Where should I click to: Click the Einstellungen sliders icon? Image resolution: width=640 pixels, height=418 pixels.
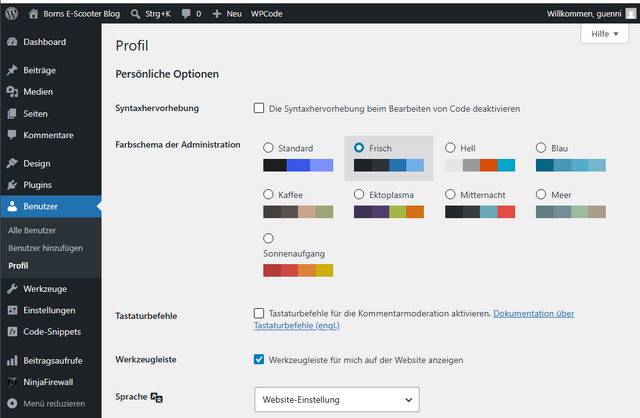pyautogui.click(x=12, y=310)
